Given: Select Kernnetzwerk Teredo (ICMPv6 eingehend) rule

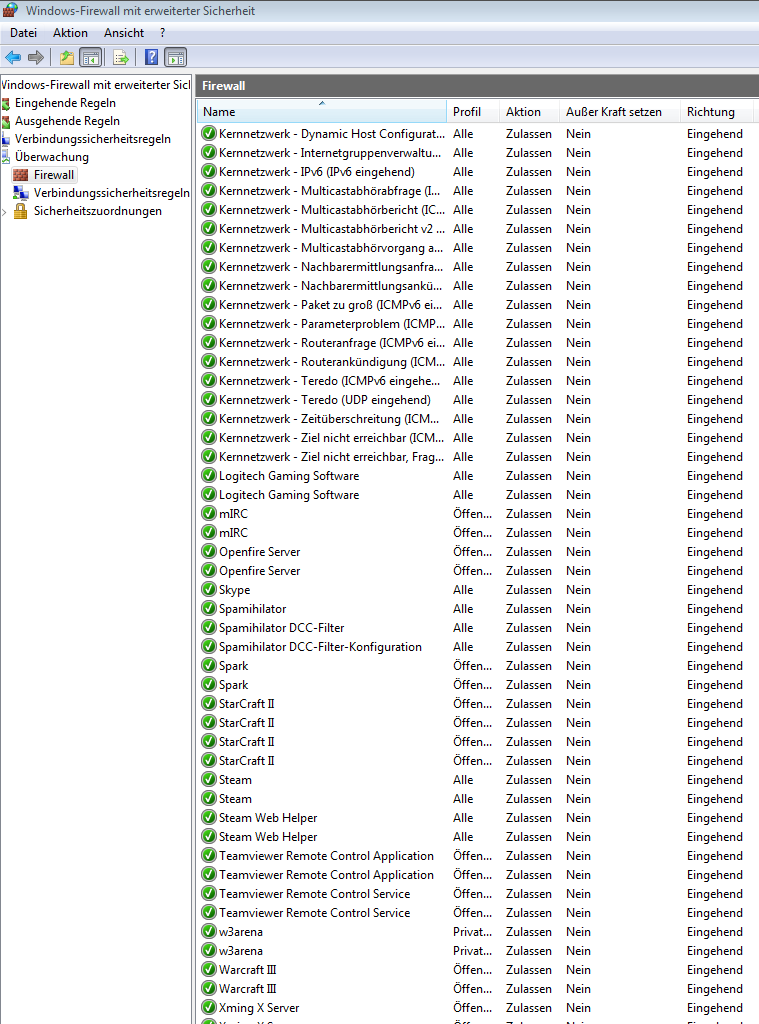Looking at the screenshot, I should tap(330, 380).
